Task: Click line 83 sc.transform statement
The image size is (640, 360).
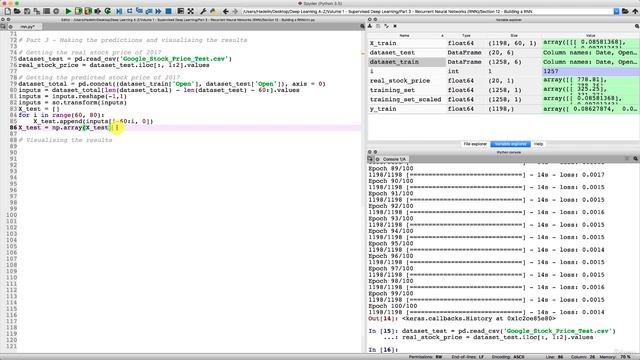Action: click(72, 102)
